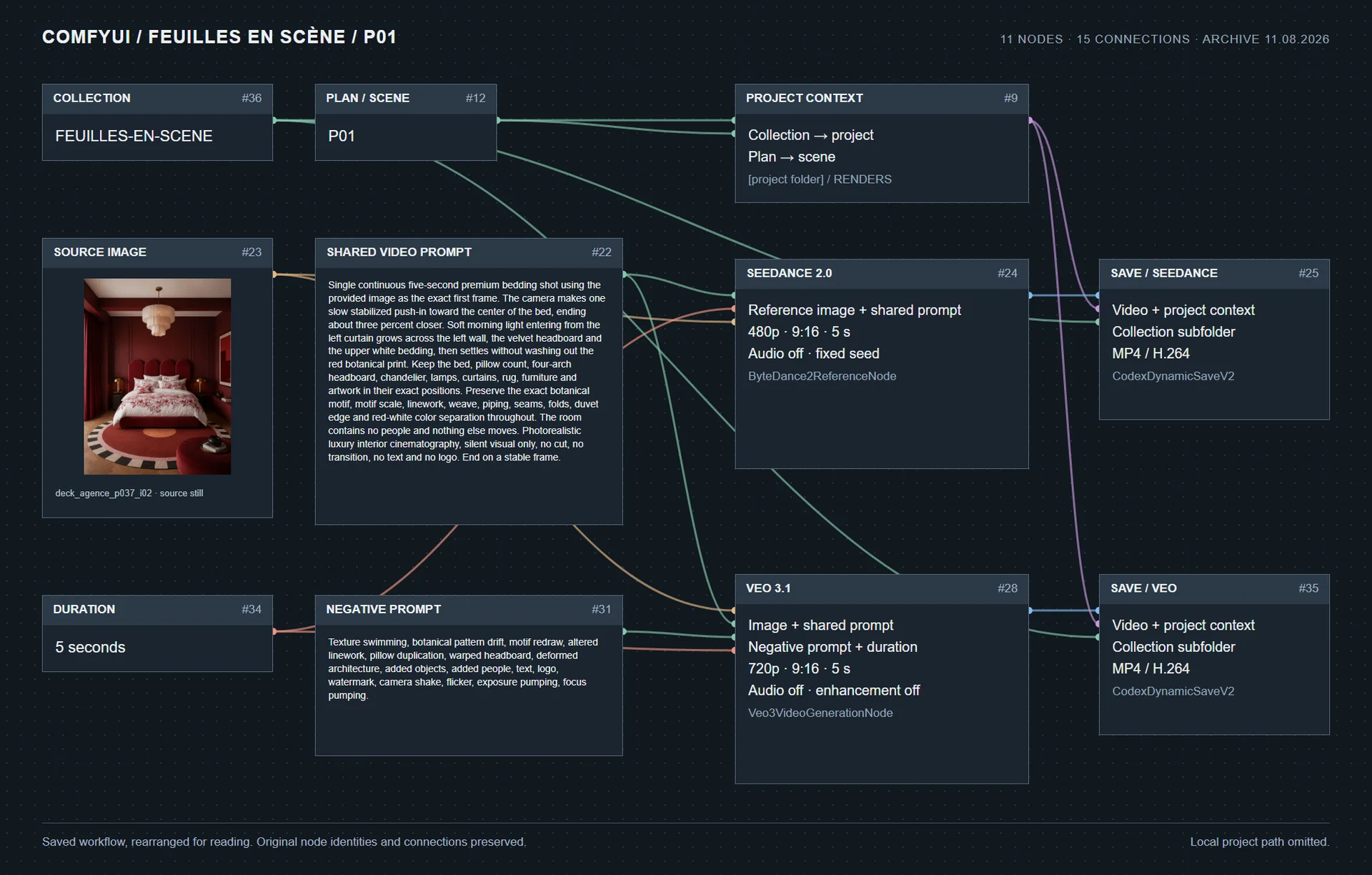Image resolution: width=1372 pixels, height=875 pixels.
Task: Click inside the shared video prompt text
Action: 467,371
